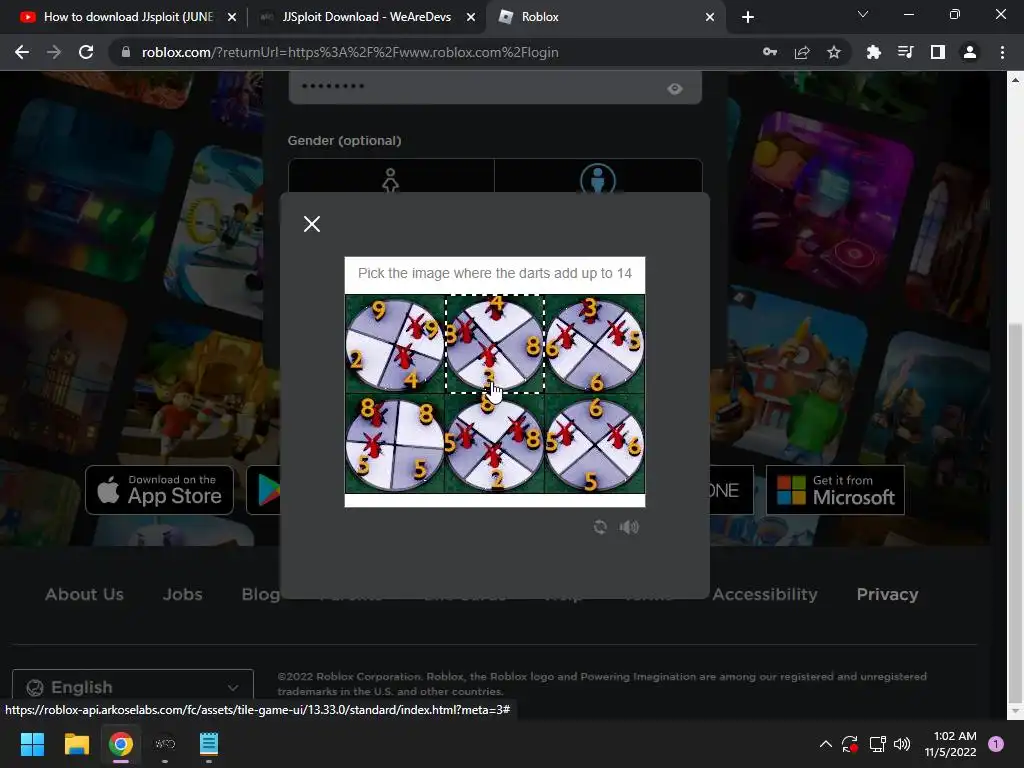Switch to How to download JJsploit tab

click(128, 17)
